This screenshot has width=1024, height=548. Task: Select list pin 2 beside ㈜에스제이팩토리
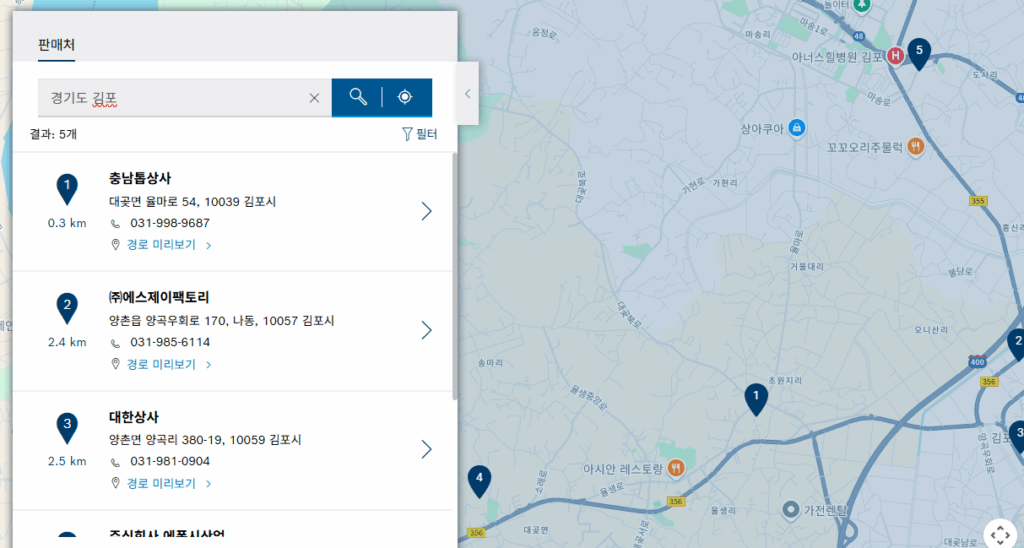[x=67, y=308]
